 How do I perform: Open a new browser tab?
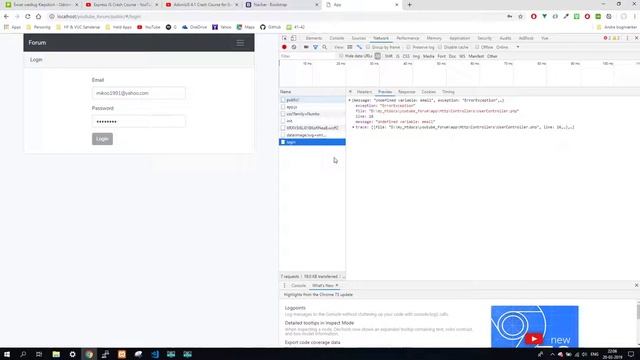(x=409, y=5)
